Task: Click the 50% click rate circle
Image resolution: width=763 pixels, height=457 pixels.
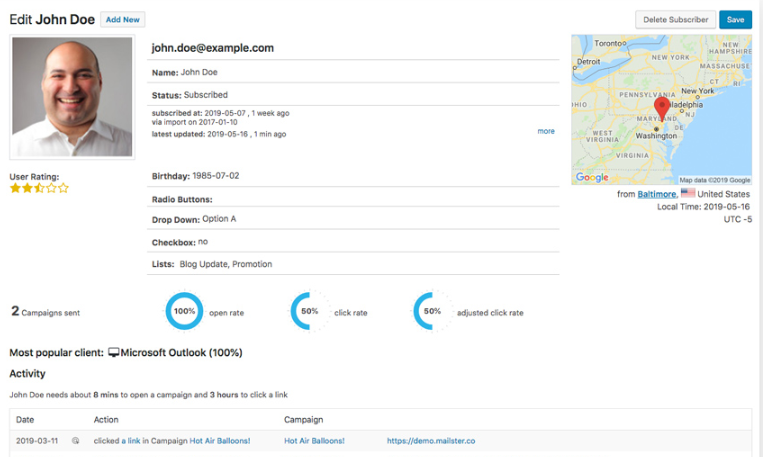Action: (x=309, y=312)
